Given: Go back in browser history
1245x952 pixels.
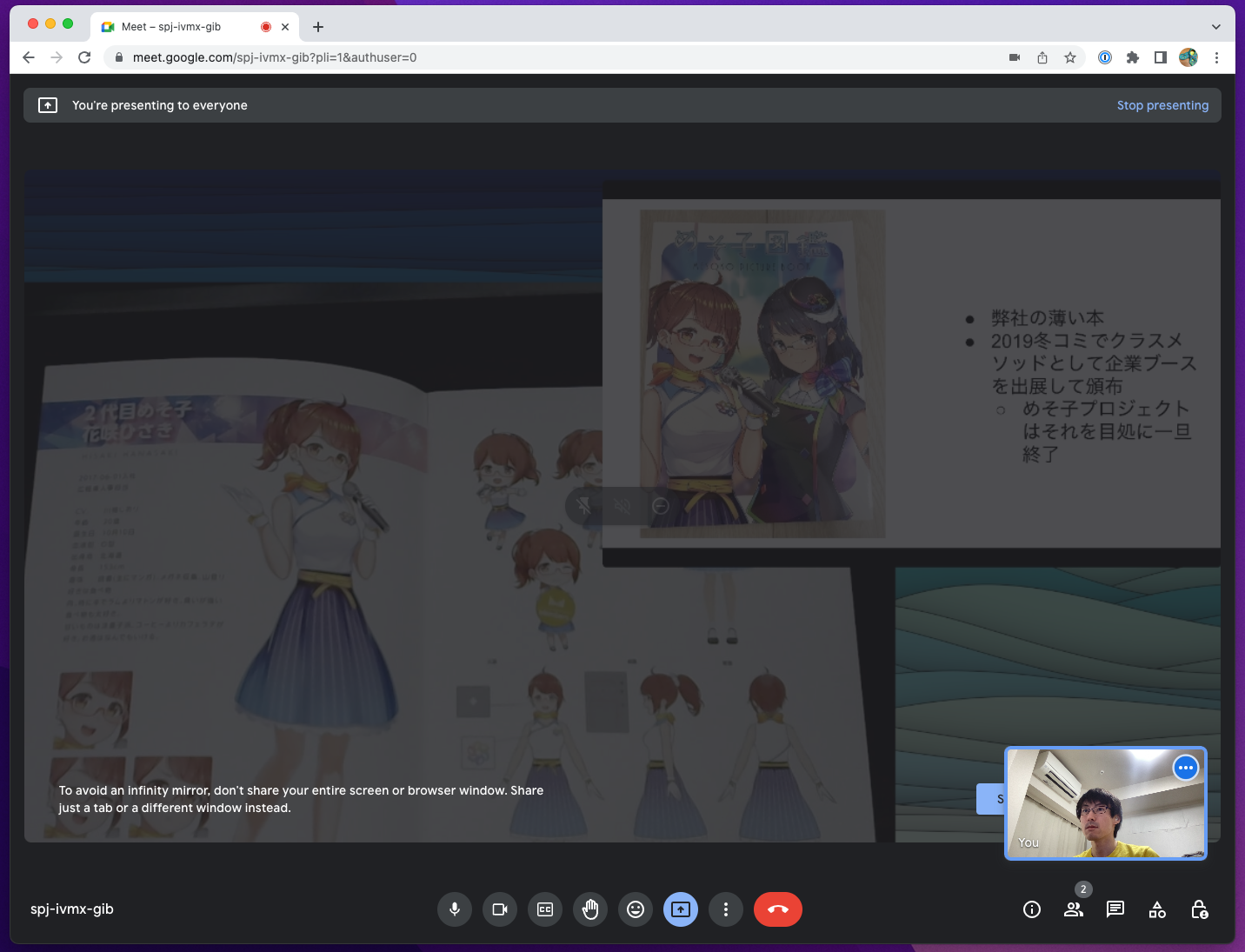Looking at the screenshot, I should click(x=29, y=57).
